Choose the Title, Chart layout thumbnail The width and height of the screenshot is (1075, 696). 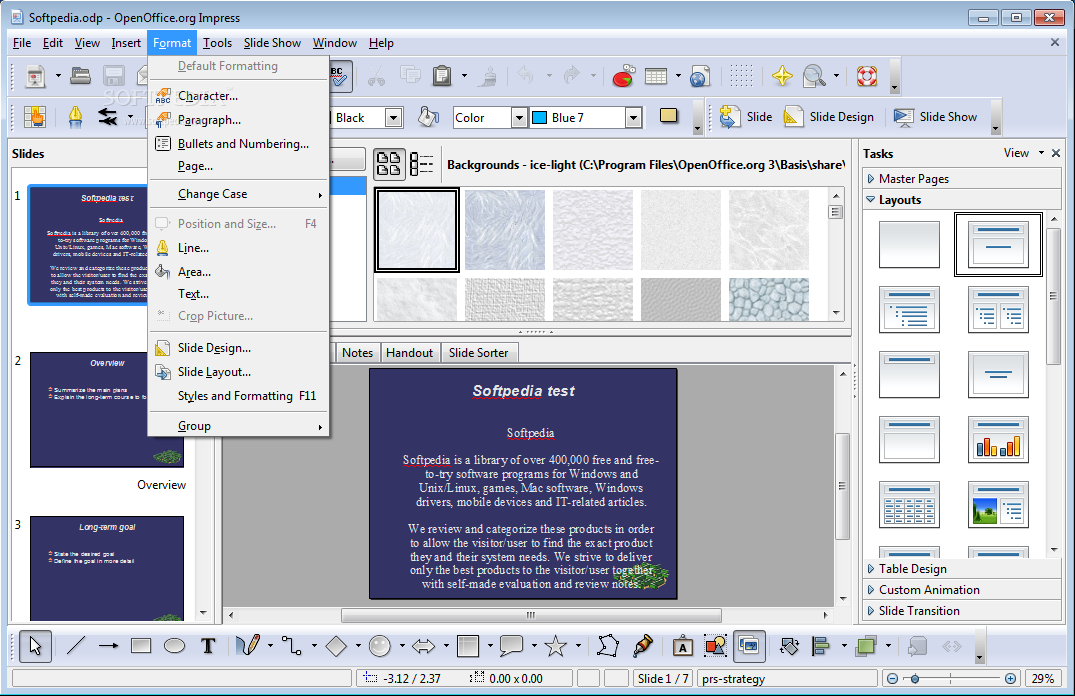pos(998,440)
